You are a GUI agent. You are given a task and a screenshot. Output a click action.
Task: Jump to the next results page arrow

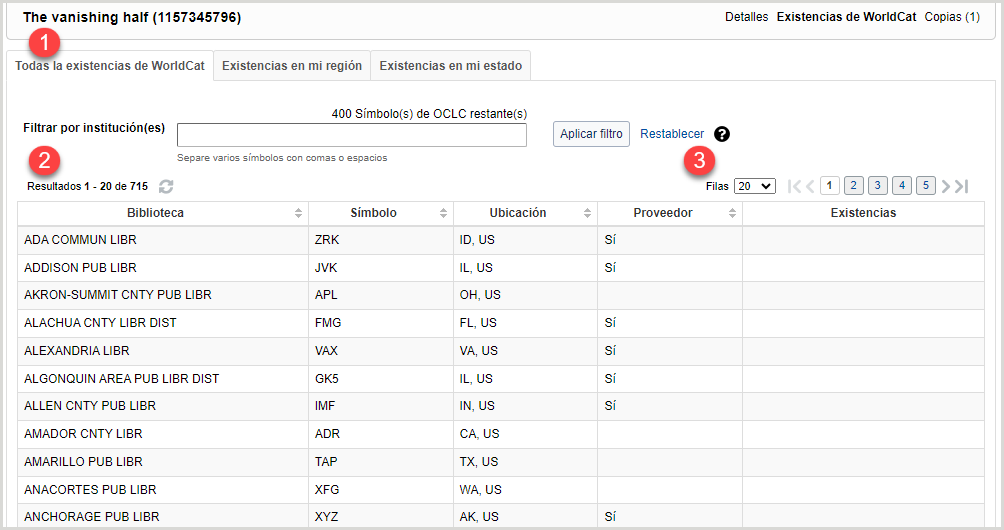coord(946,186)
